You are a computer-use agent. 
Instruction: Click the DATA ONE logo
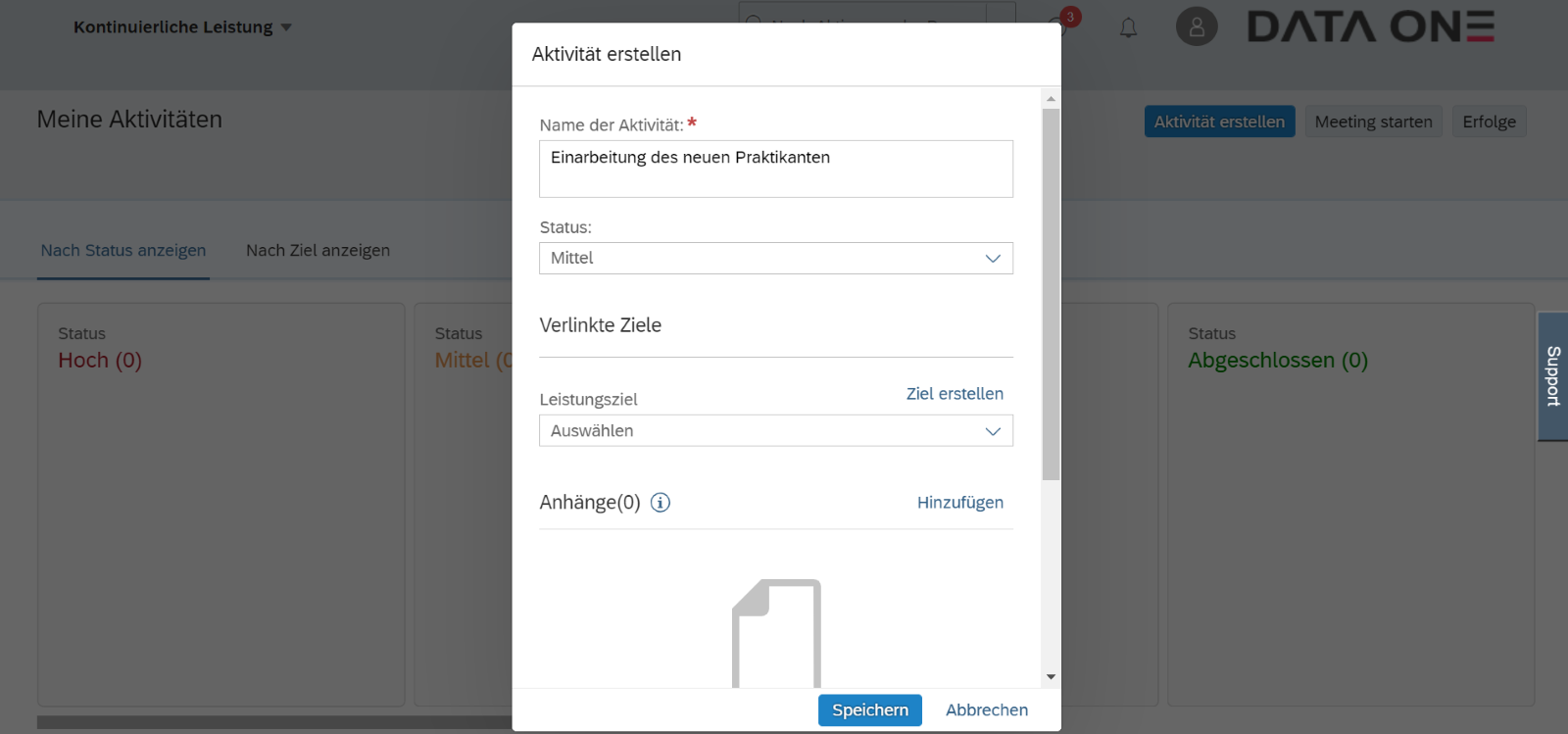[x=1370, y=27]
